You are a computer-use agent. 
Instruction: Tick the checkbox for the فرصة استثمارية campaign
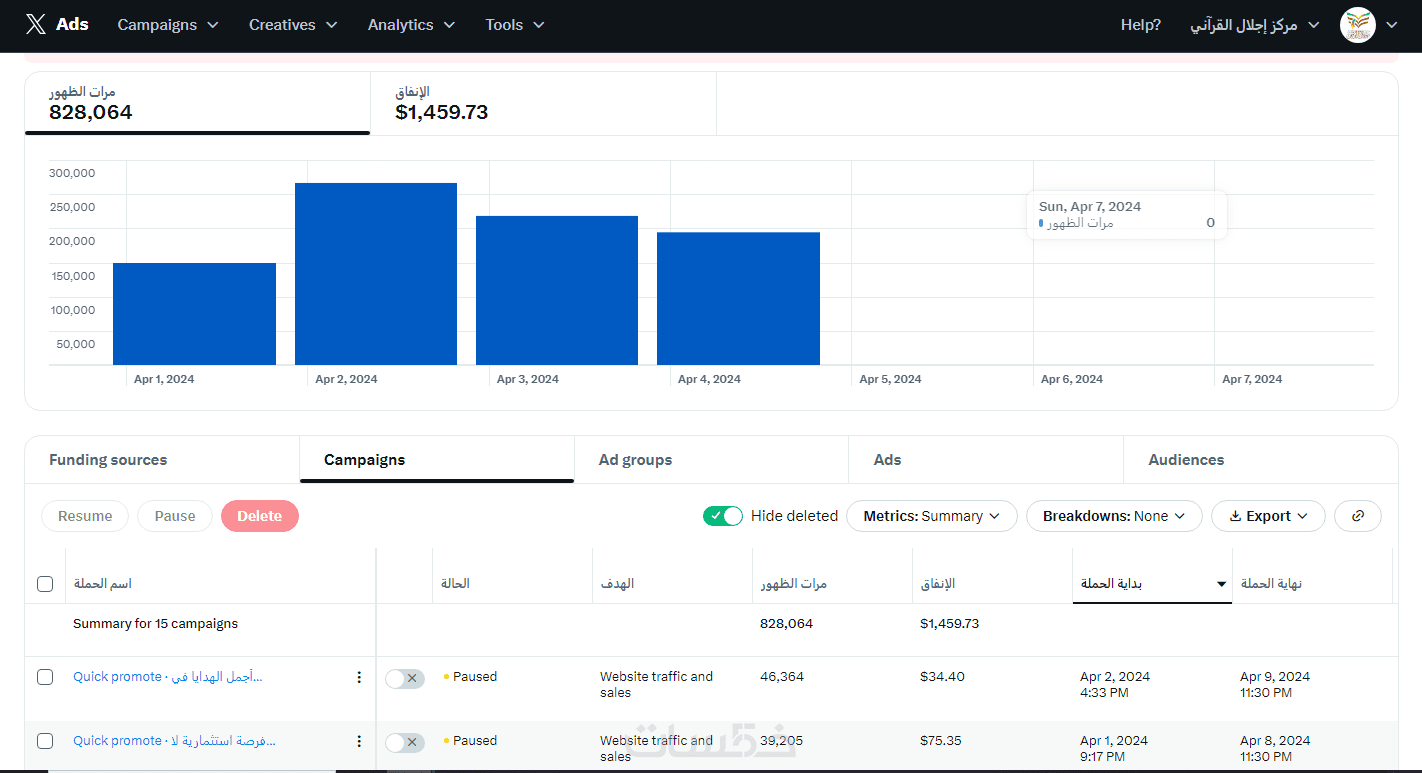pyautogui.click(x=45, y=741)
